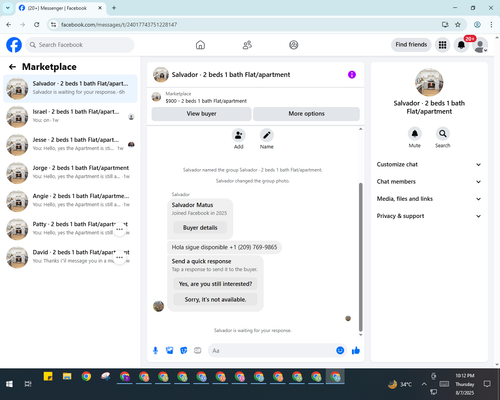Open the Angie conversation in list
The height and width of the screenshot is (400, 500).
coord(70,201)
